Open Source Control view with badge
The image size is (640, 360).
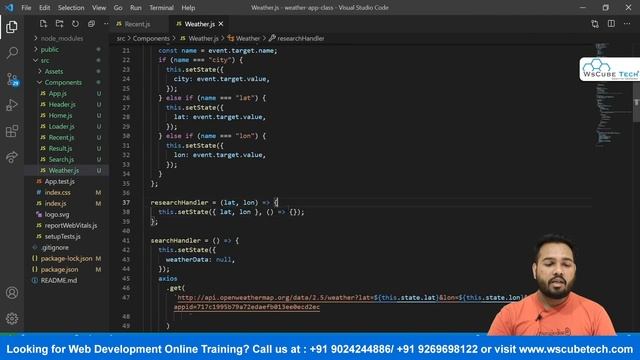tap(12, 79)
